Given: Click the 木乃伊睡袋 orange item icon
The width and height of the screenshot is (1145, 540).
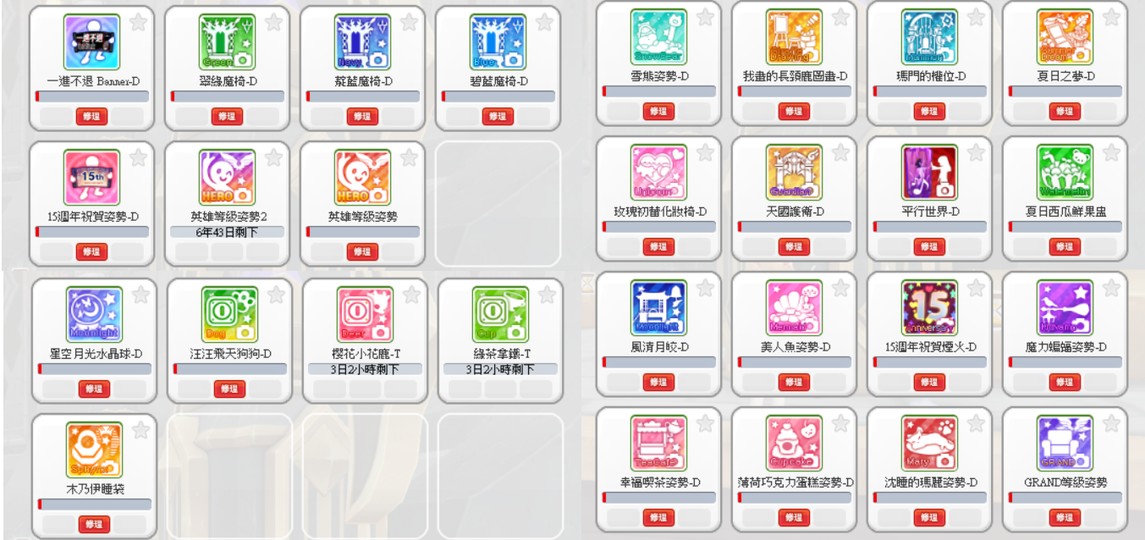Looking at the screenshot, I should pos(94,450).
